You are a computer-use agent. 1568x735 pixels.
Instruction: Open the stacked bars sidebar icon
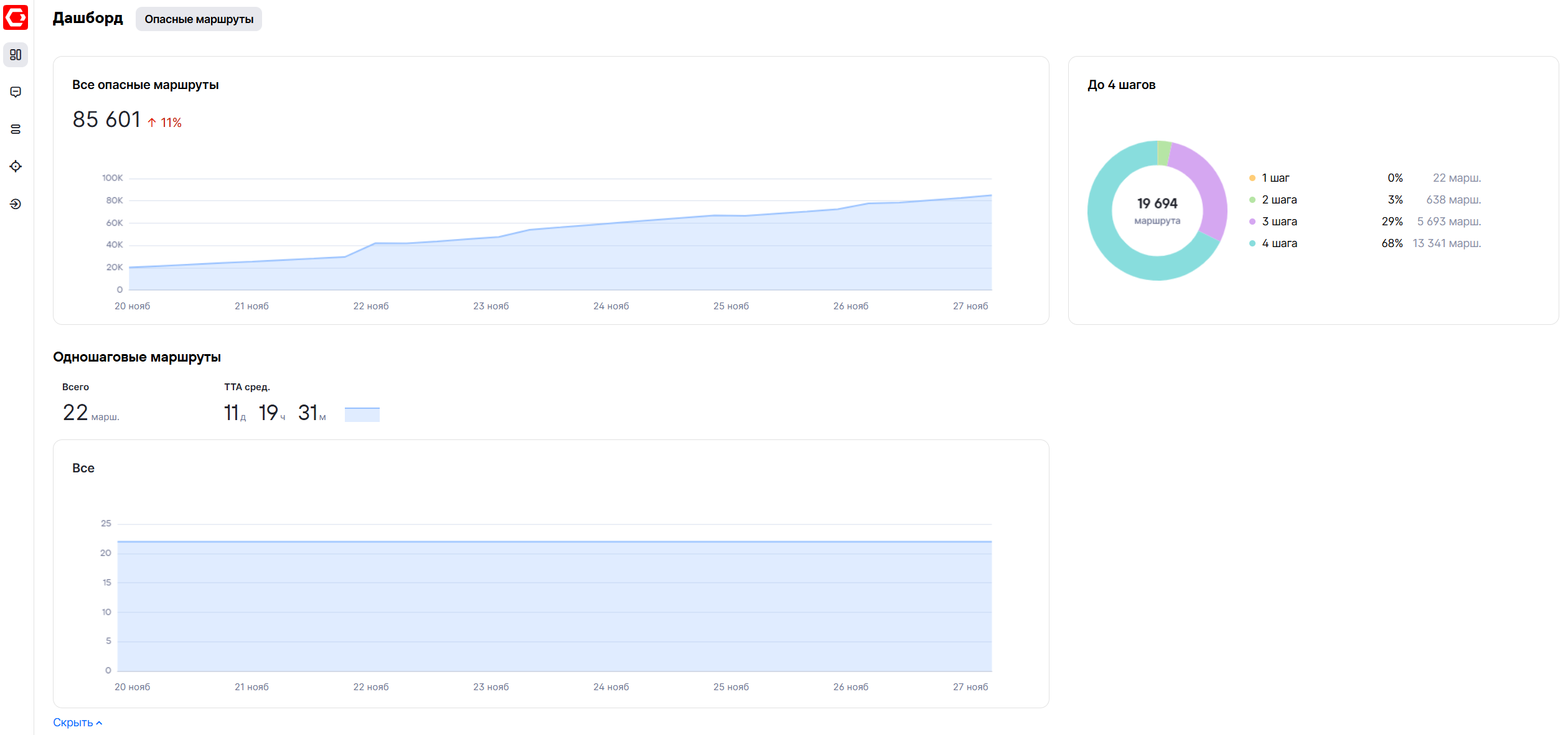(16, 129)
